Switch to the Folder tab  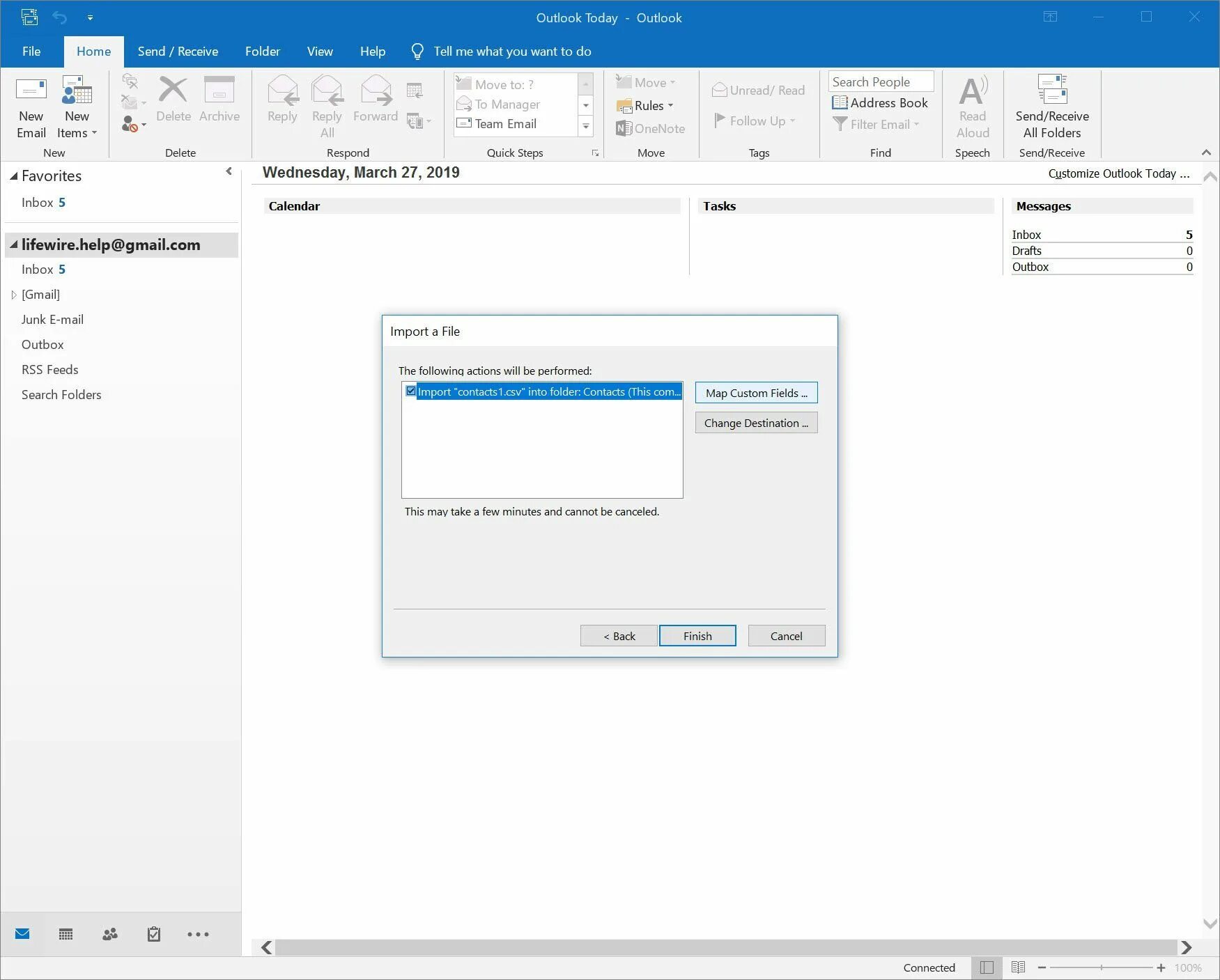[263, 52]
